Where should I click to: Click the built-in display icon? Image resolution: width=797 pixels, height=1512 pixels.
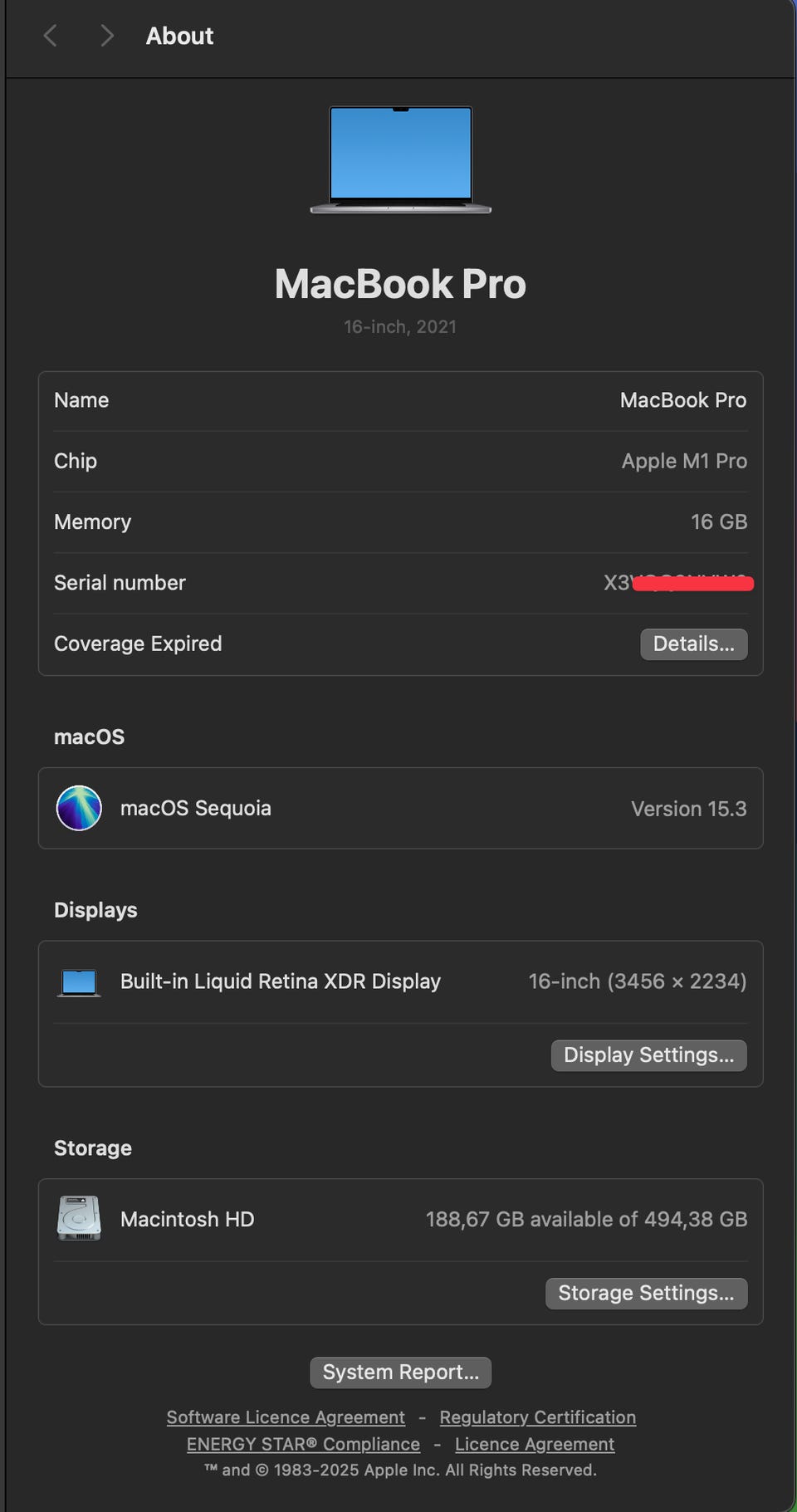pos(79,982)
